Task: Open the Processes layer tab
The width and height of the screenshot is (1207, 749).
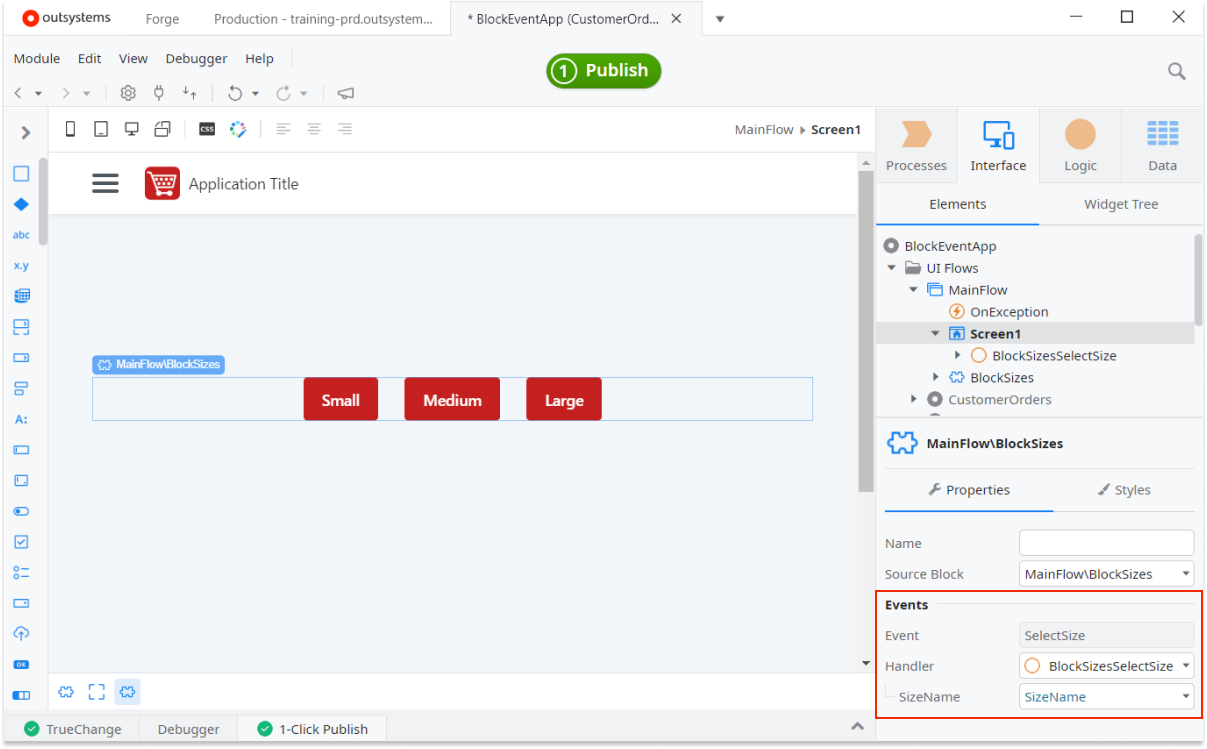Action: (916, 146)
